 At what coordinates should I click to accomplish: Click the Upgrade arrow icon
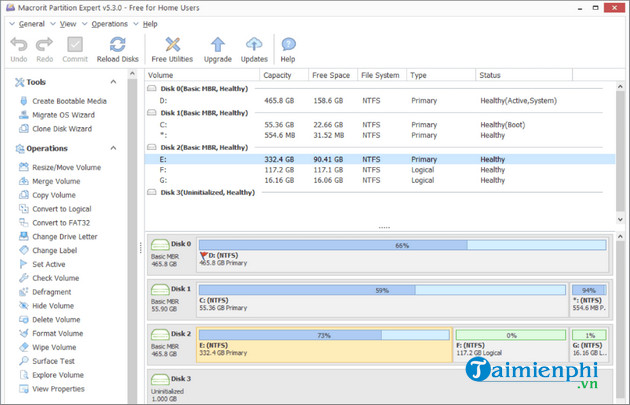(218, 44)
